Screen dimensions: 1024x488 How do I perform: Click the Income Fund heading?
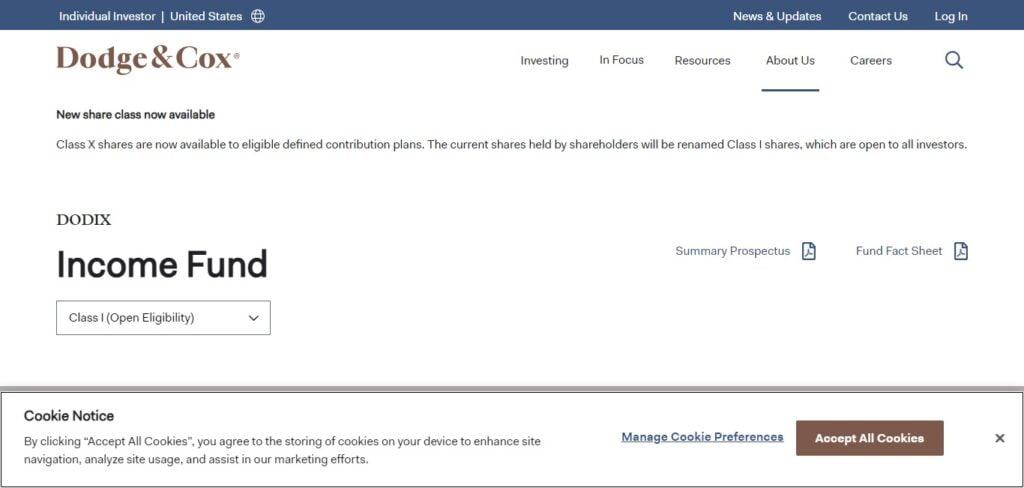point(162,265)
